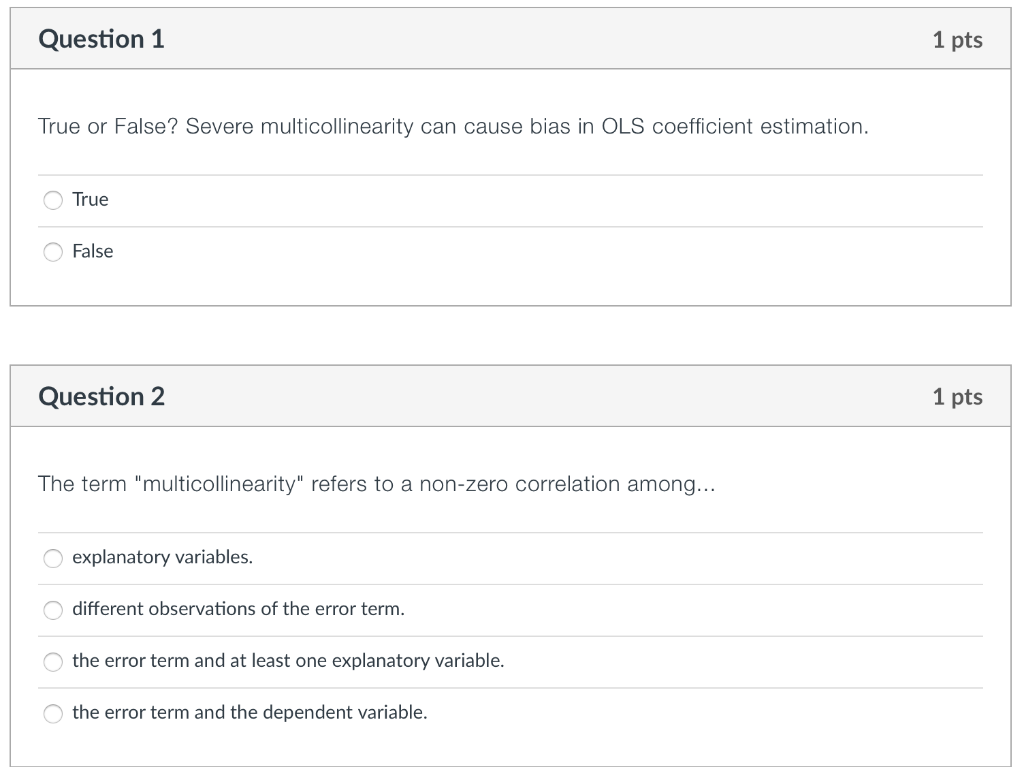This screenshot has width=1024, height=767.
Task: Click the "Question 1" heading
Action: pyautogui.click(x=101, y=39)
